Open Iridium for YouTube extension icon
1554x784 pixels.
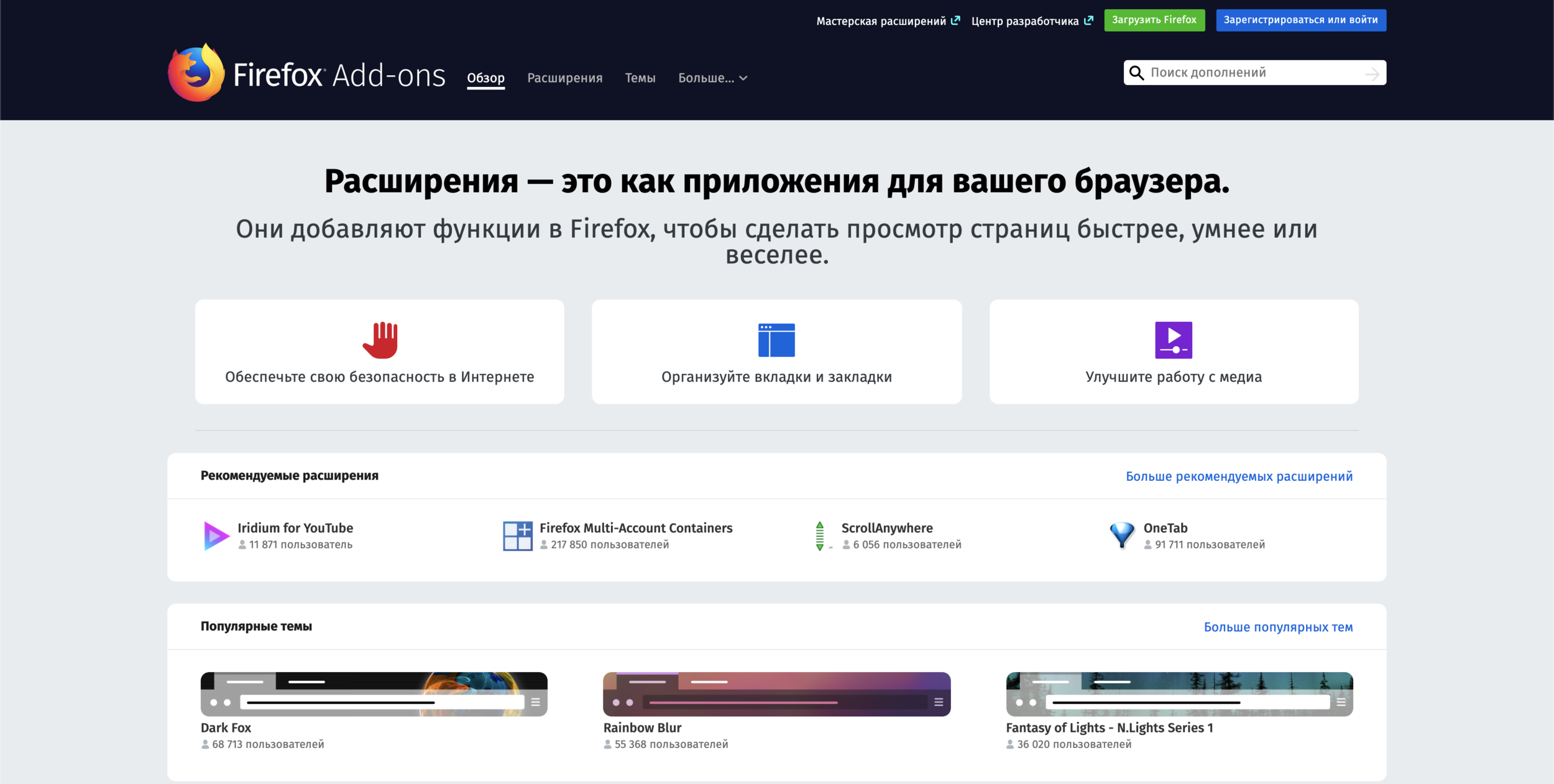pyautogui.click(x=216, y=536)
